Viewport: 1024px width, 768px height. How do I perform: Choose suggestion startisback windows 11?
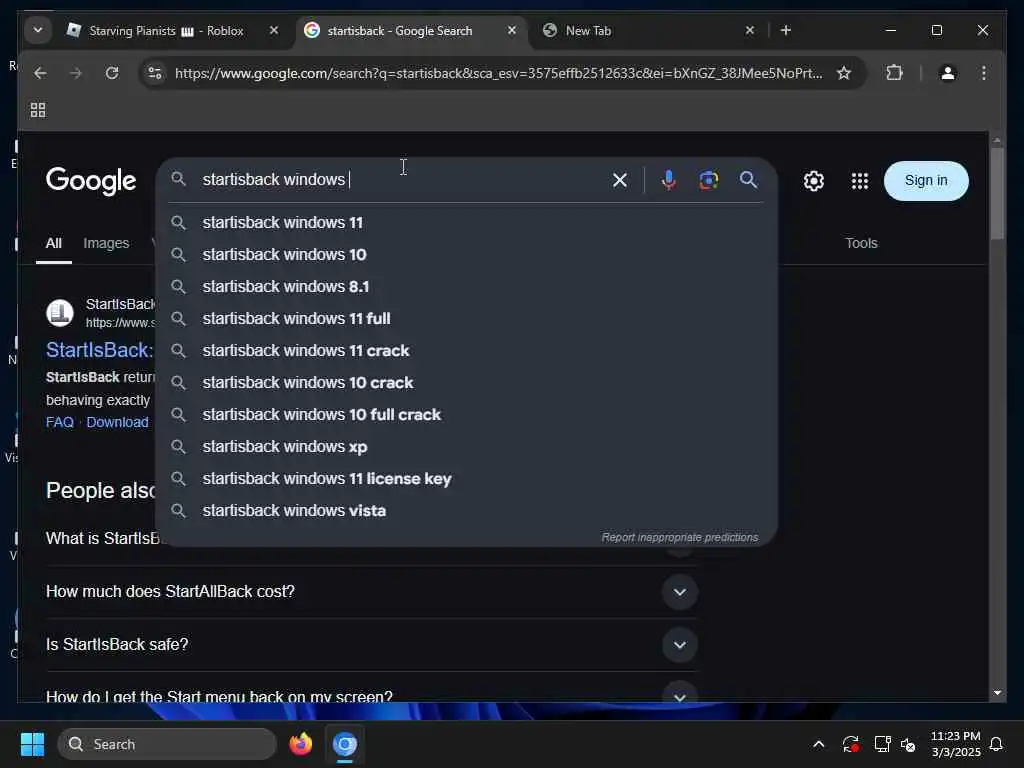(x=466, y=222)
